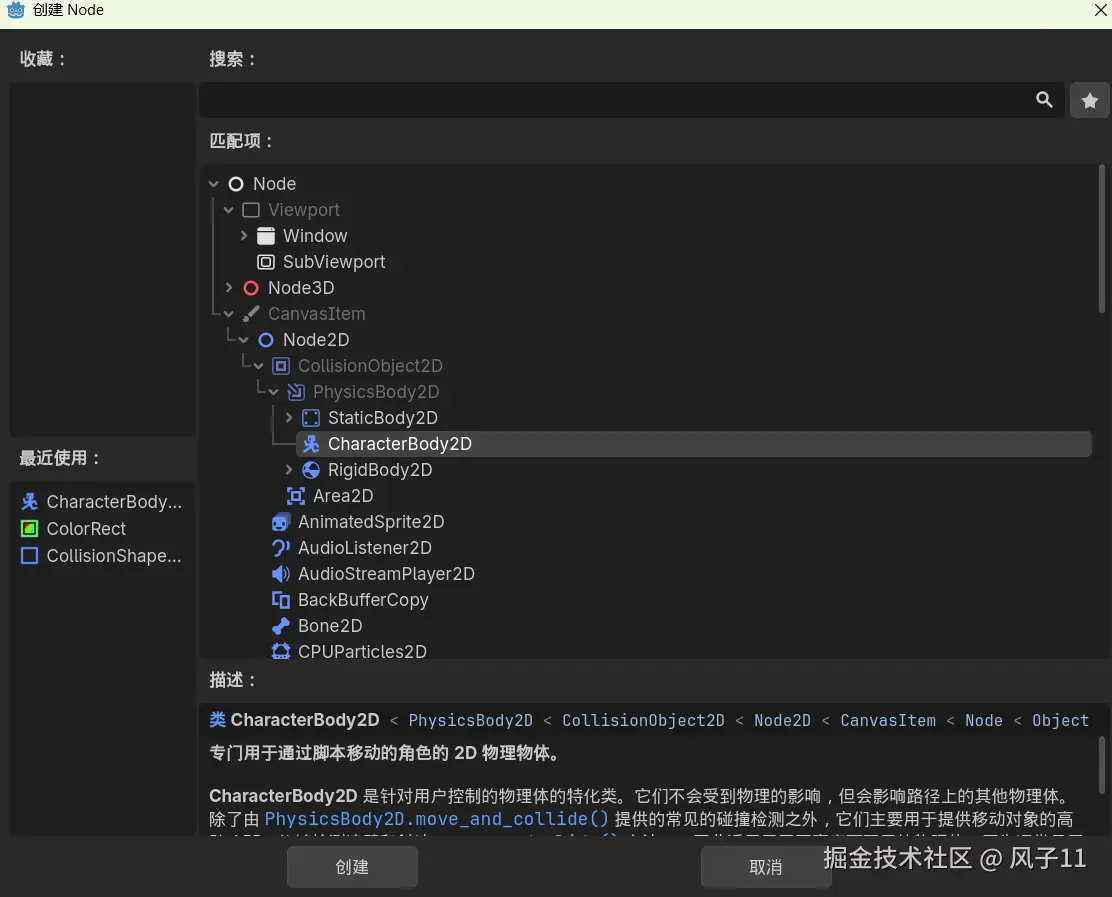Viewport: 1112px width, 897px height.
Task: Expand the StaticBody2D branch
Action: (x=288, y=418)
